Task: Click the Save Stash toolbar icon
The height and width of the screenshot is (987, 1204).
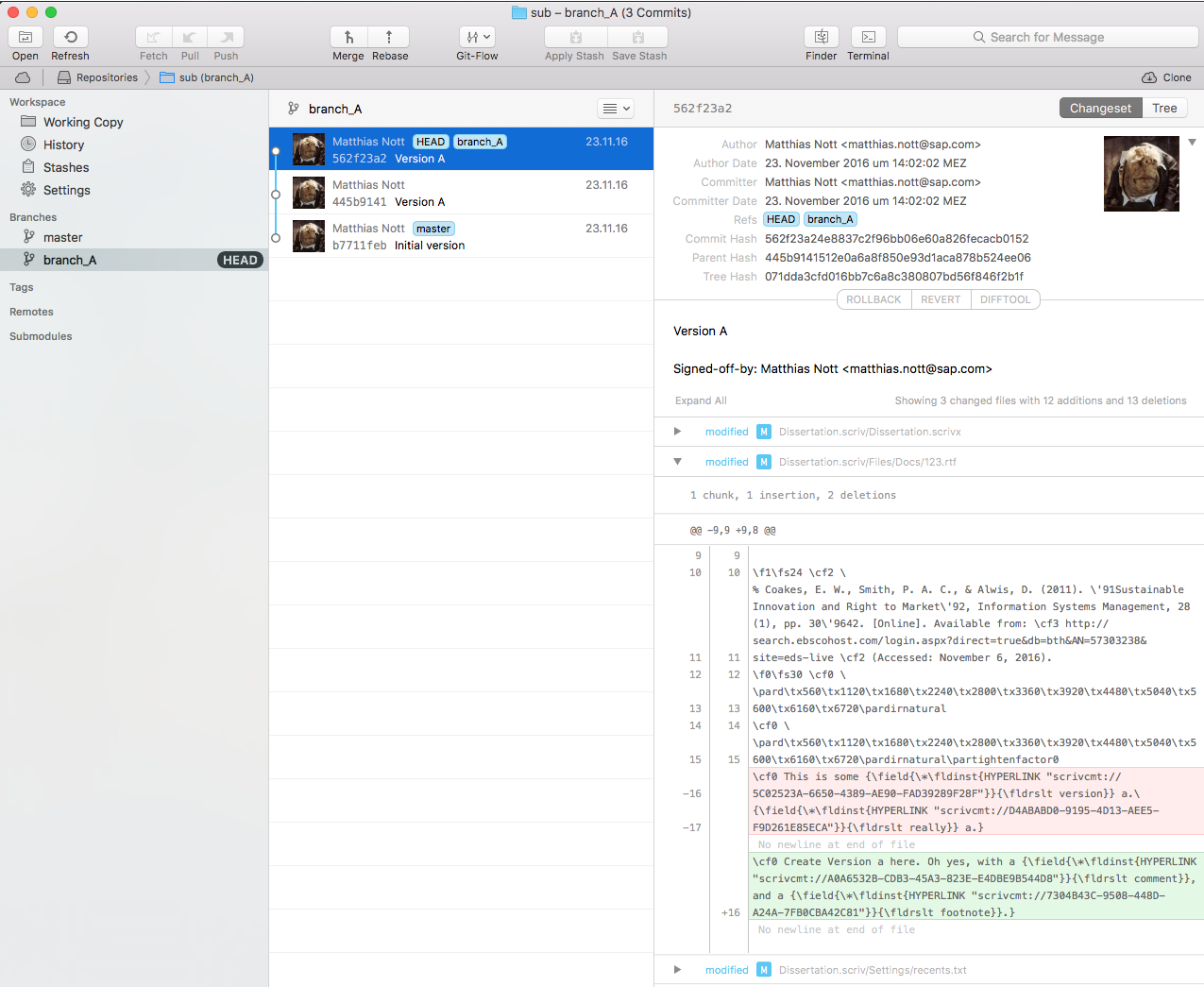Action: [x=638, y=37]
